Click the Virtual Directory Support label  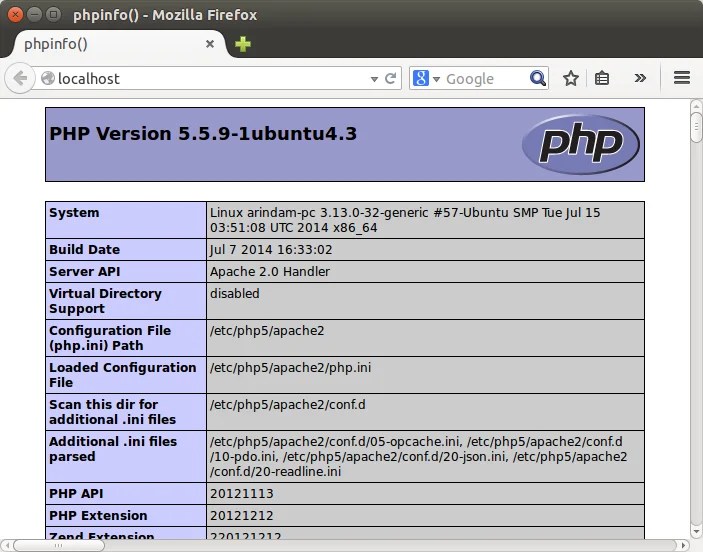[x=105, y=301]
